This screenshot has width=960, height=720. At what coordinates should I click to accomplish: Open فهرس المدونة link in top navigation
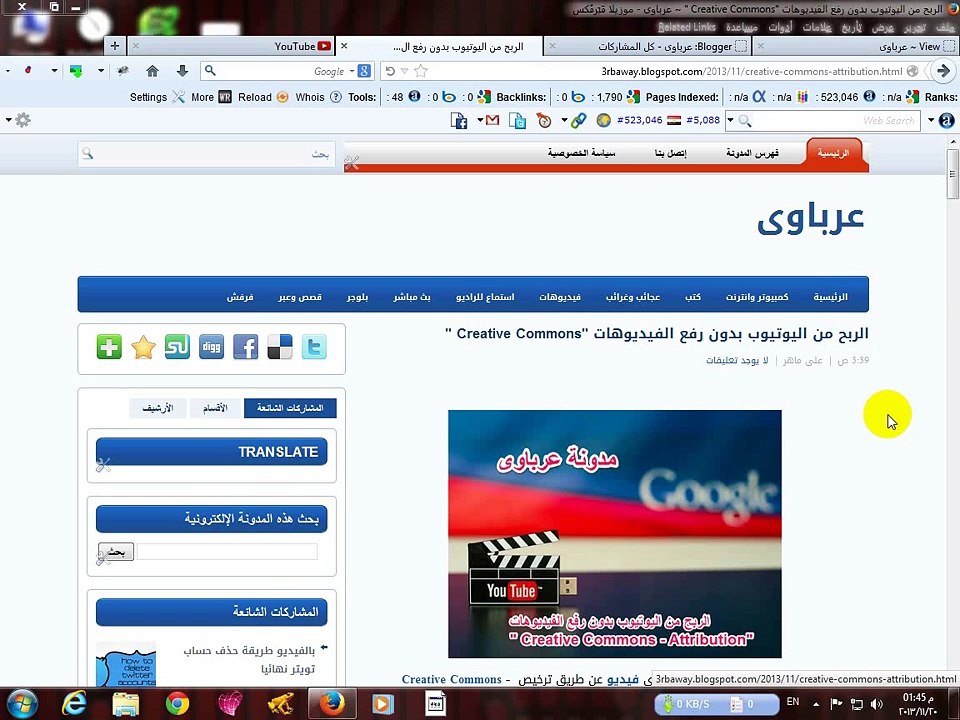(752, 153)
